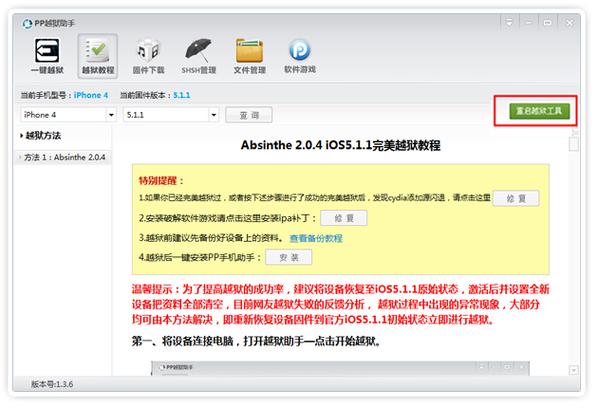Click the PP越狱助手 title logo icon

tap(27, 24)
